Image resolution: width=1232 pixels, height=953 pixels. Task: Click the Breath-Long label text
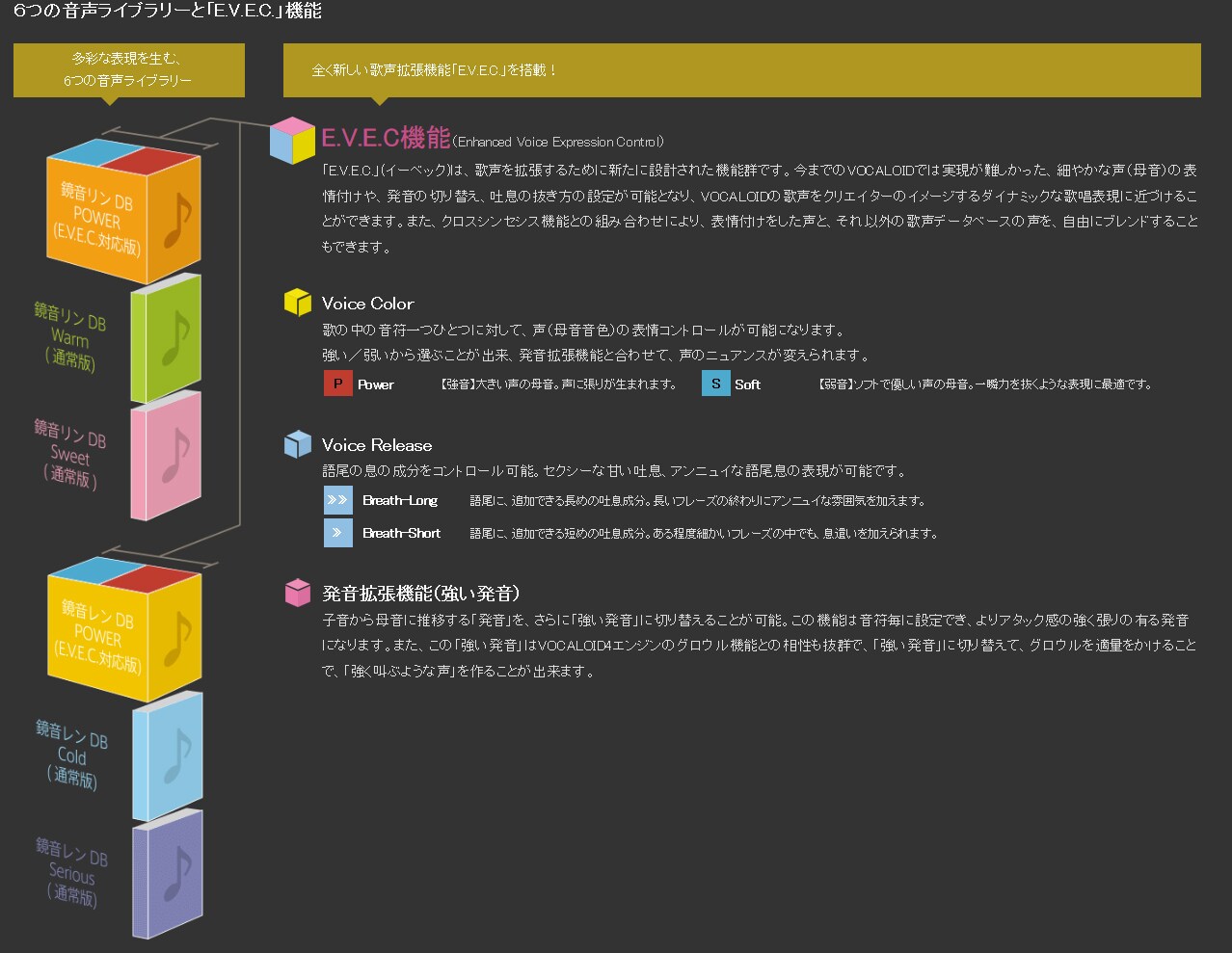point(400,501)
